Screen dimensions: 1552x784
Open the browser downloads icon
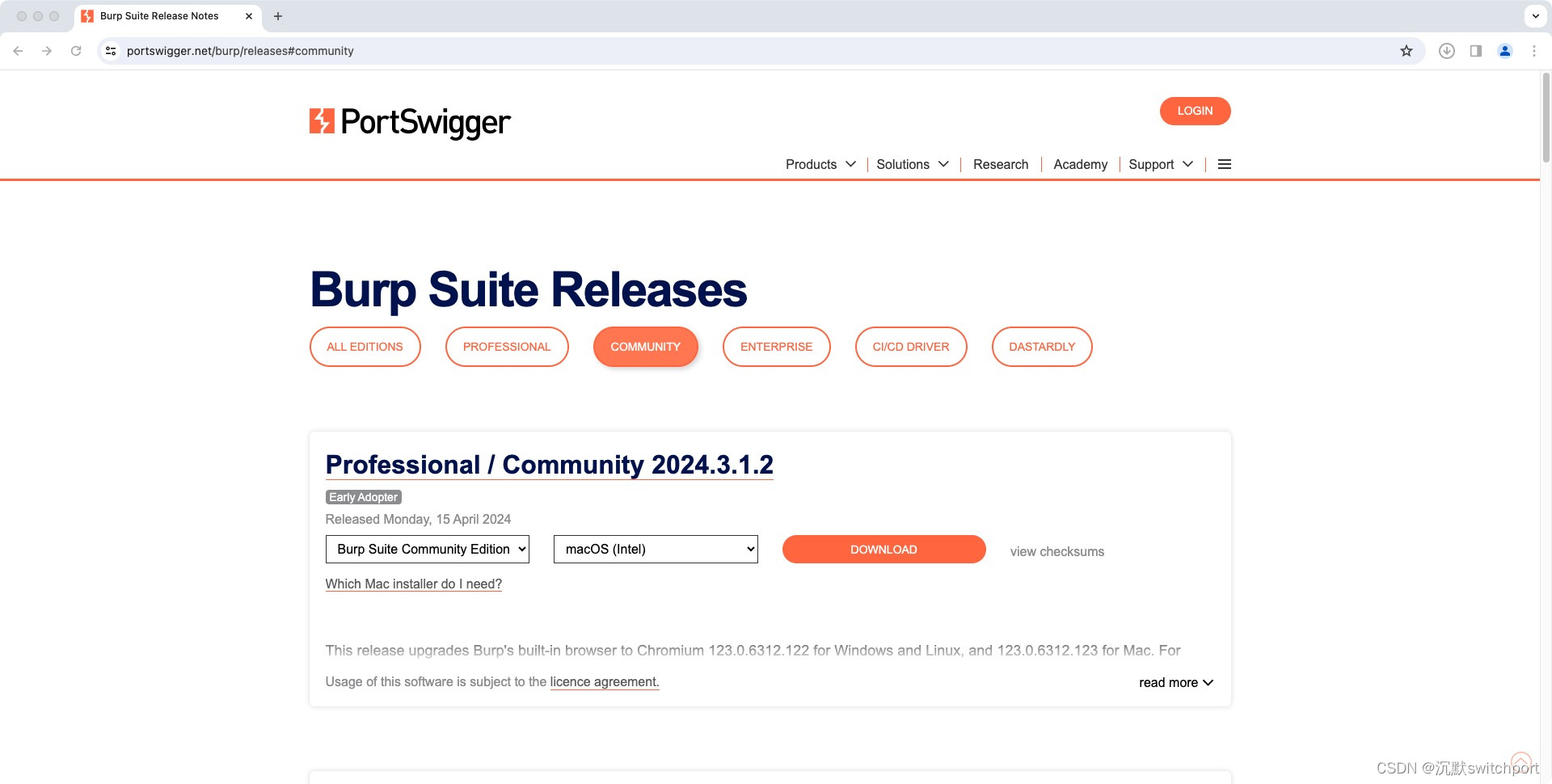coord(1447,51)
